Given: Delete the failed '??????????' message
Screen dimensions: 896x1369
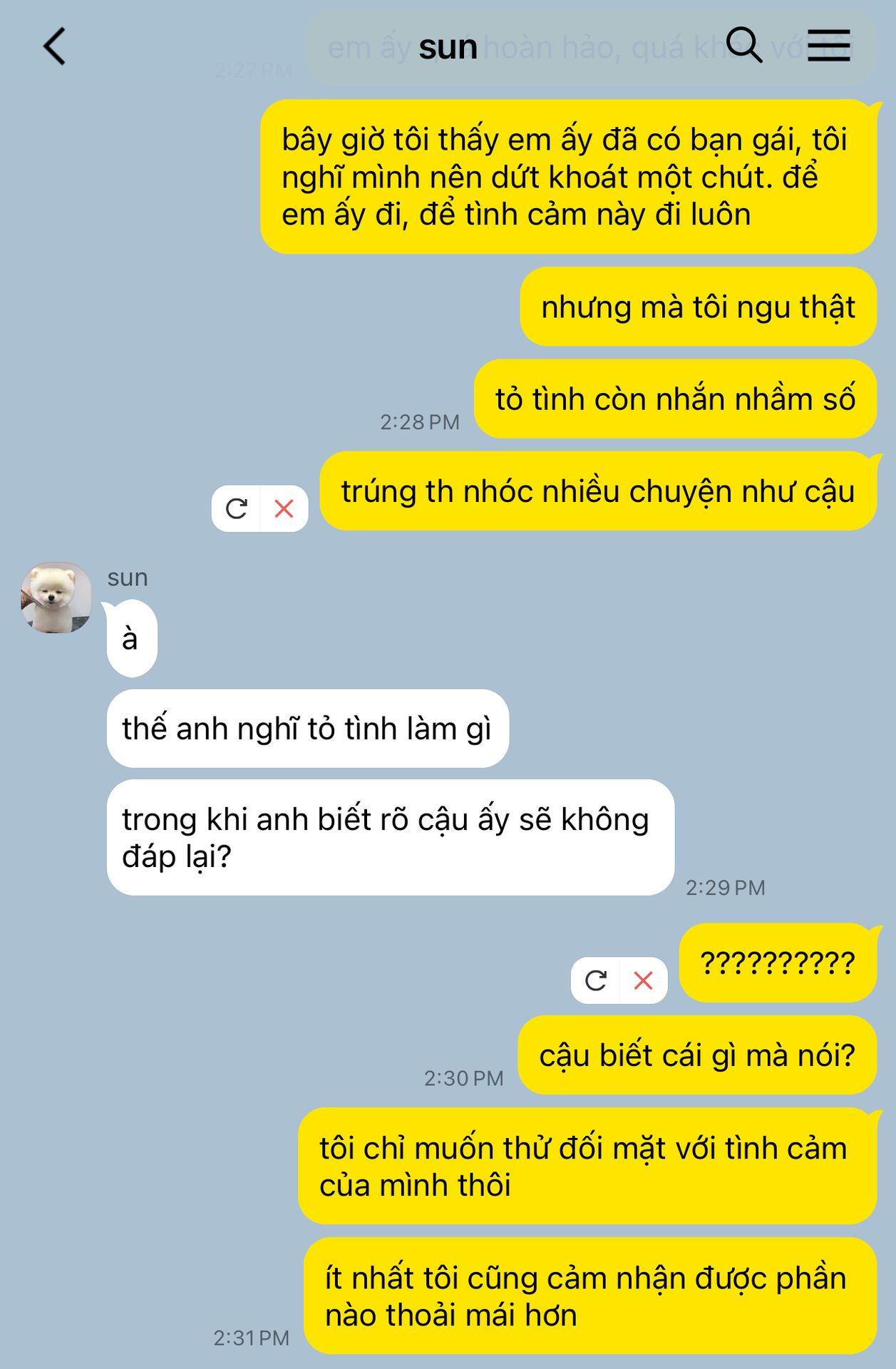Looking at the screenshot, I should pyautogui.click(x=644, y=980).
